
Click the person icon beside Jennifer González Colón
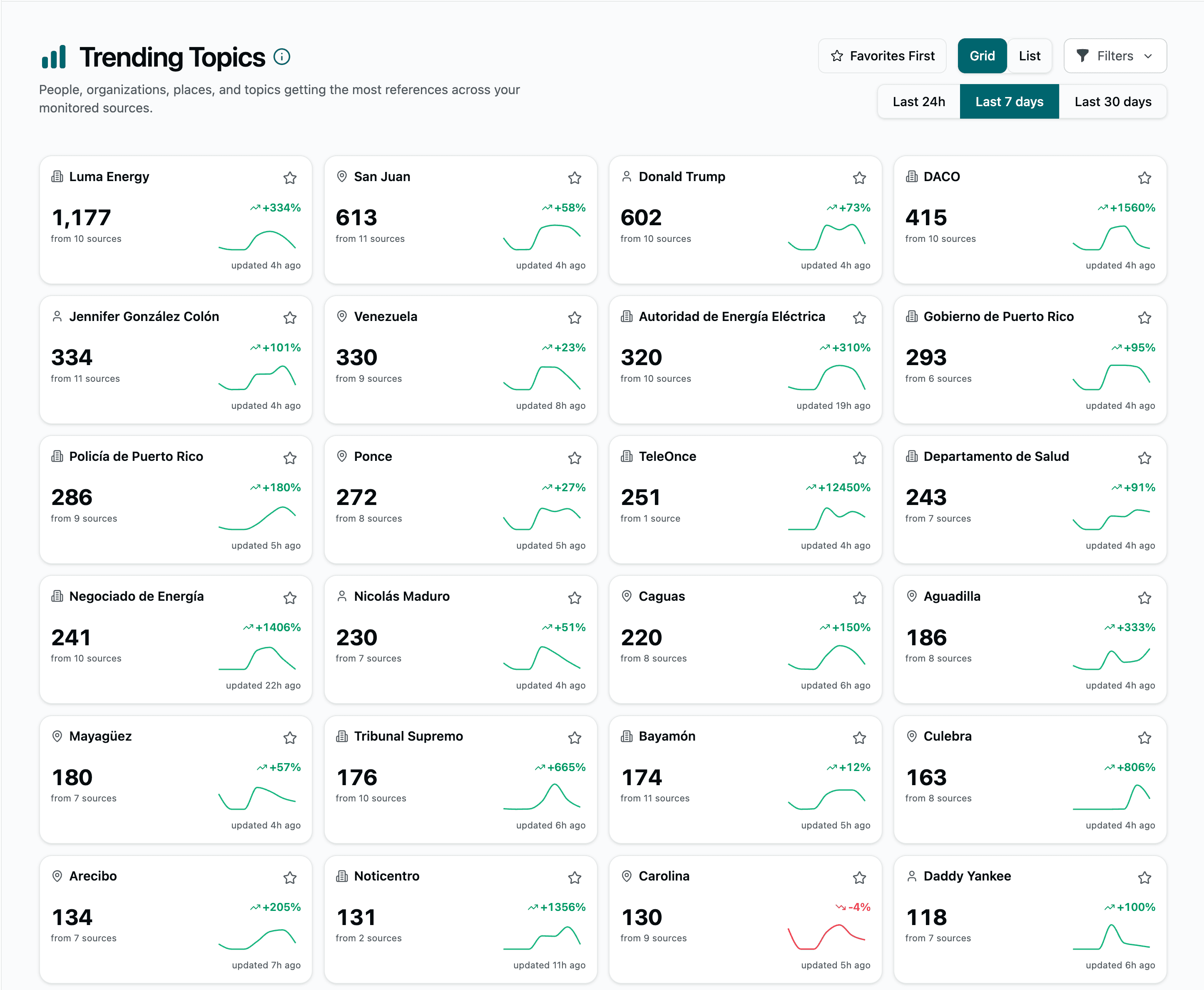click(57, 316)
